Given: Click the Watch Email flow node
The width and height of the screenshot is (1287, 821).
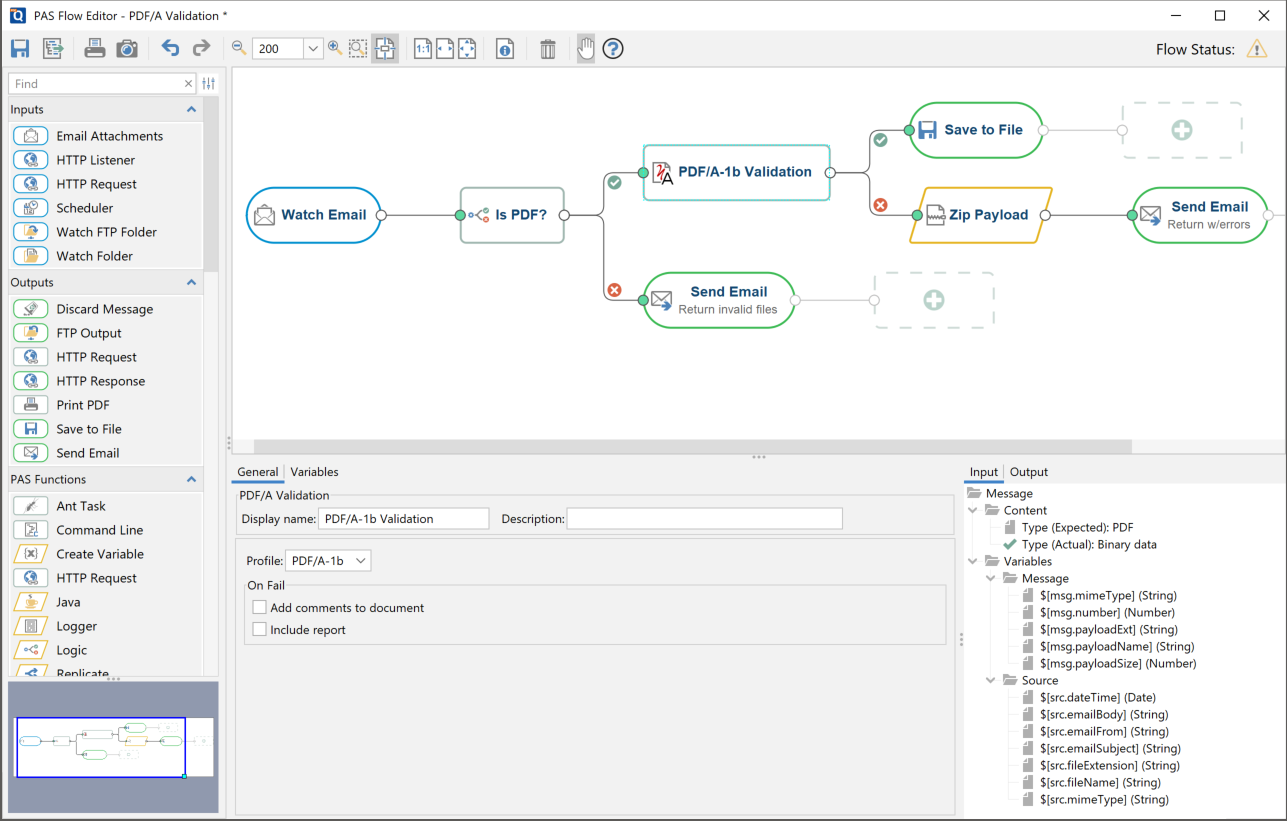Looking at the screenshot, I should click(x=314, y=215).
